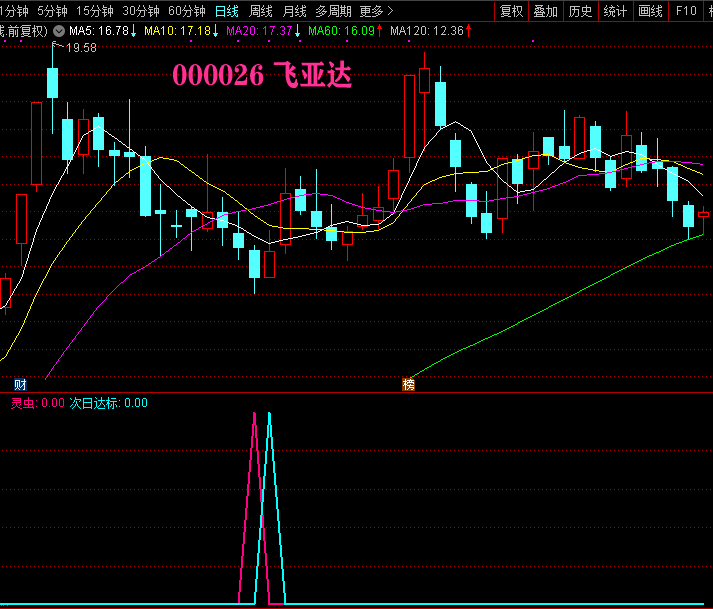The width and height of the screenshot is (713, 609).
Task: Click the candlestick at the 19.58 high
Action: click(x=53, y=83)
